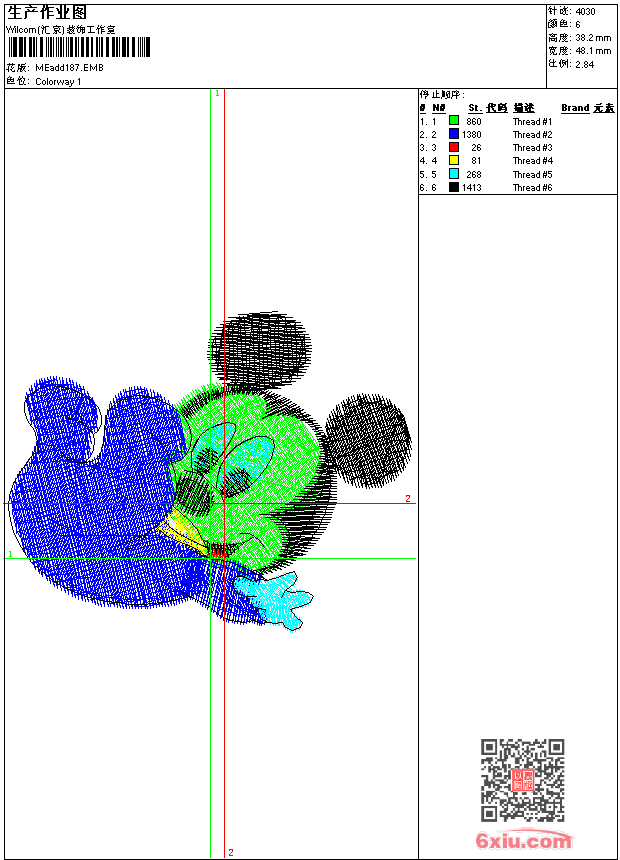Click stitch count 81 for Thread #4
The width and height of the screenshot is (620, 860).
coord(476,161)
